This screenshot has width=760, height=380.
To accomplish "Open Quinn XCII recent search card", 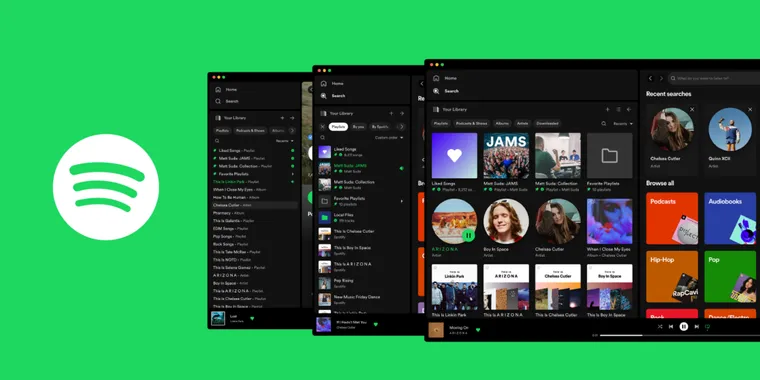I will (x=730, y=140).
